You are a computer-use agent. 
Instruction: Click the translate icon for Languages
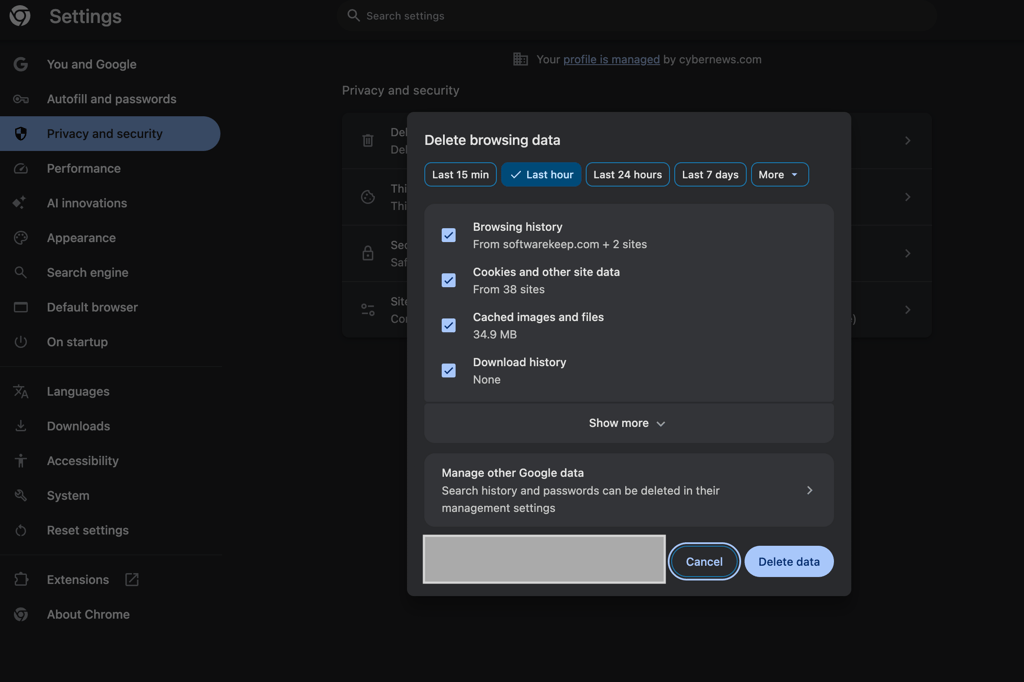click(x=21, y=391)
